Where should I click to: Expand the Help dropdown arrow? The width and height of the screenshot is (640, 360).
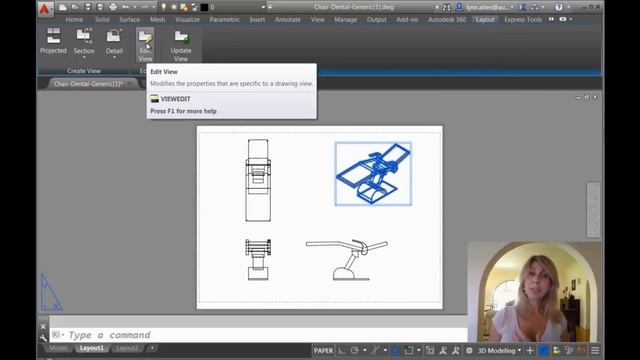pos(568,7)
